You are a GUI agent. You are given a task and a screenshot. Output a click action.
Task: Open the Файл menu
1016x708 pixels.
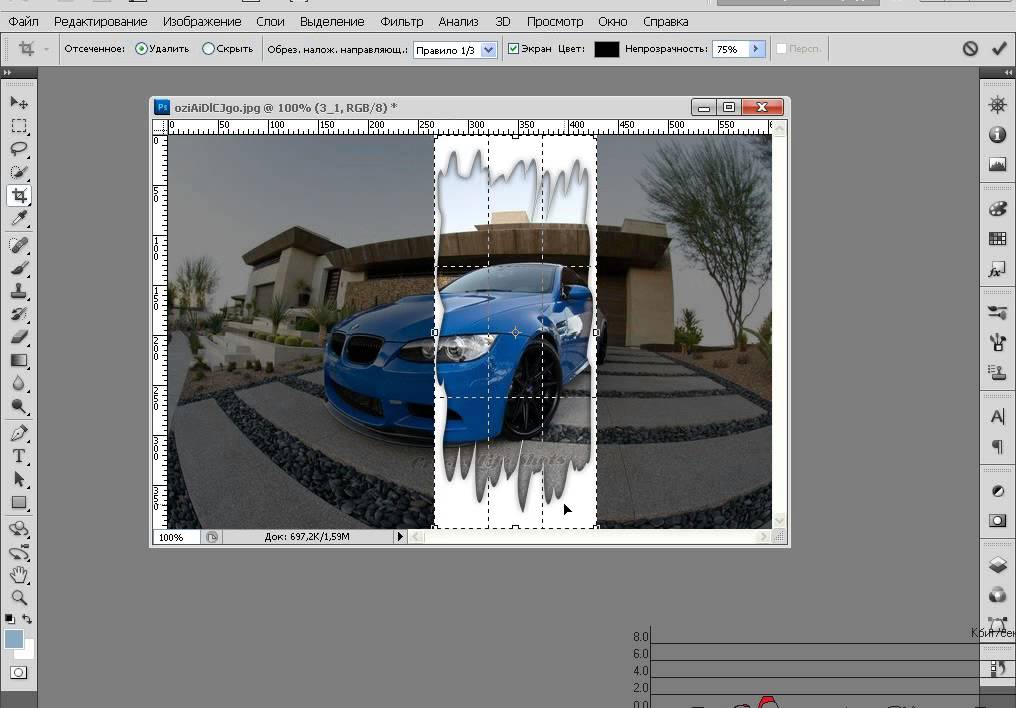(23, 21)
